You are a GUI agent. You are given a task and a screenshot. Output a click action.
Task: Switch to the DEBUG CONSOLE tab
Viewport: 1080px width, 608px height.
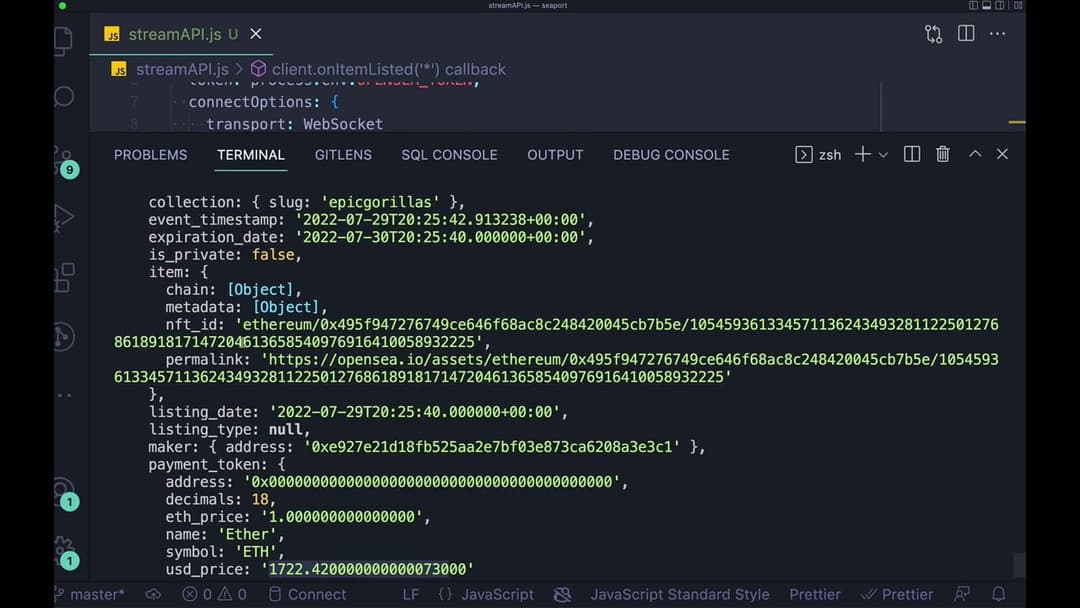[x=671, y=155]
